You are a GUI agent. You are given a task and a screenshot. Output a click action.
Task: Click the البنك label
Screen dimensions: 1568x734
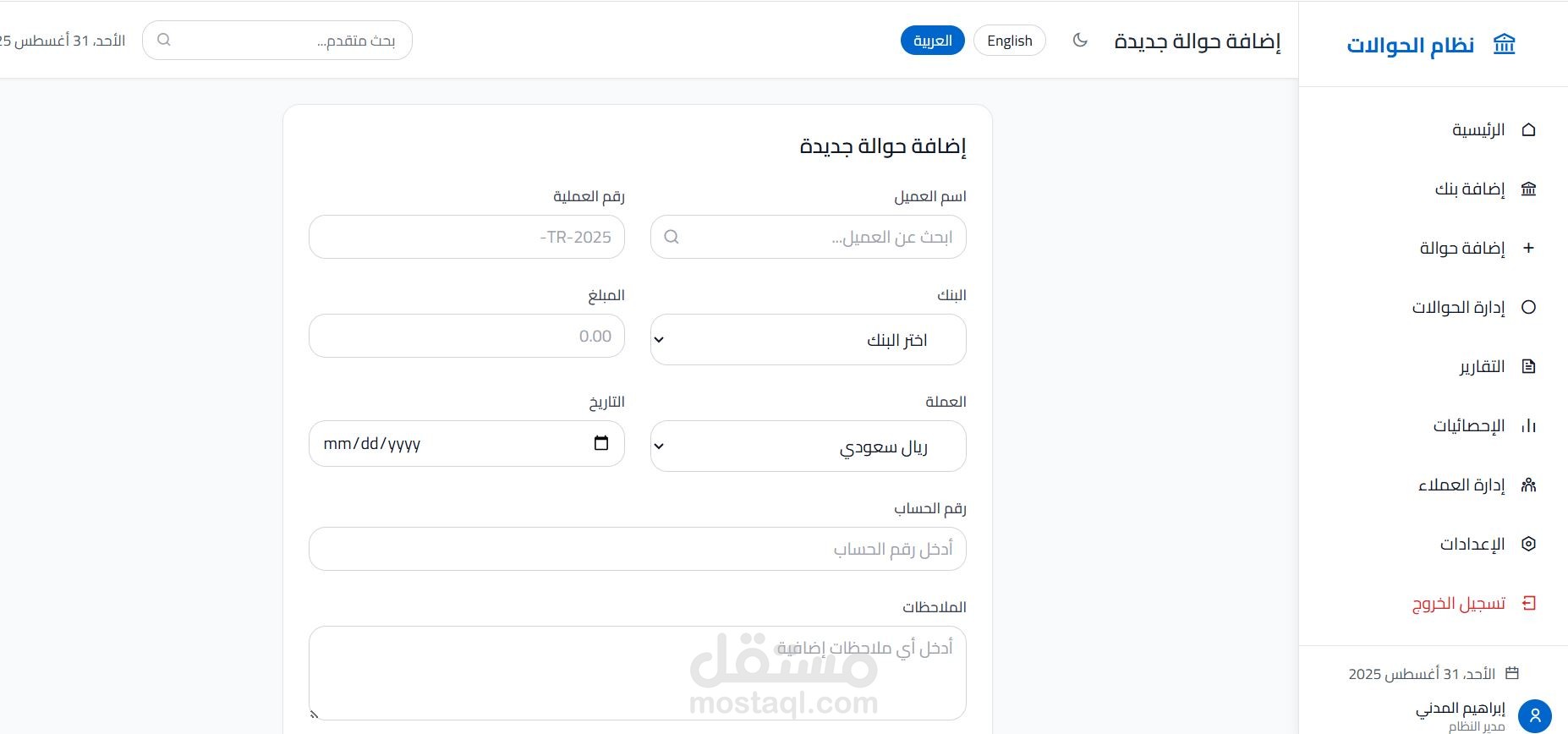[x=951, y=295]
